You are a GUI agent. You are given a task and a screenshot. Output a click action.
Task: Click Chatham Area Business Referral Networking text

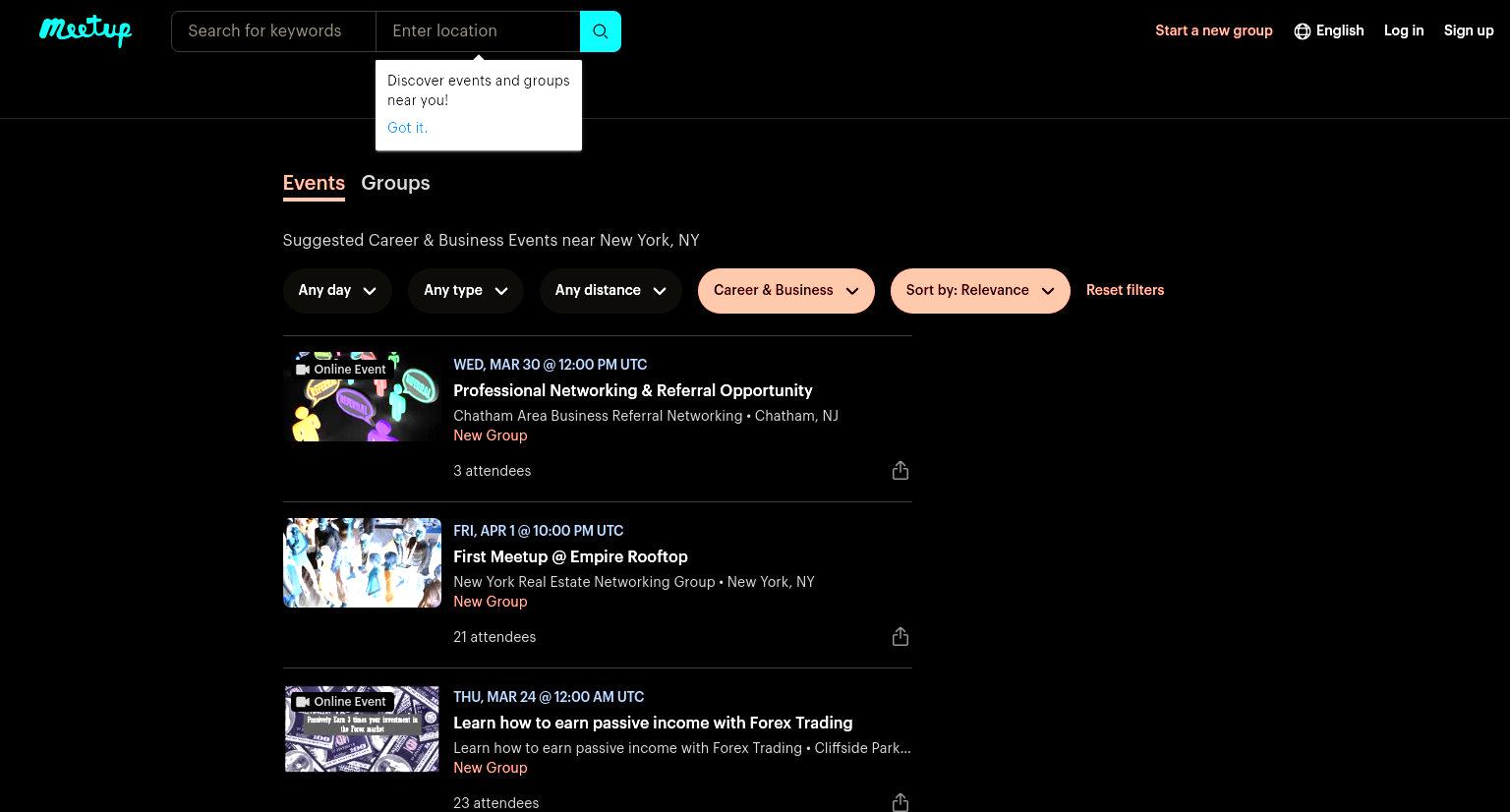click(598, 417)
